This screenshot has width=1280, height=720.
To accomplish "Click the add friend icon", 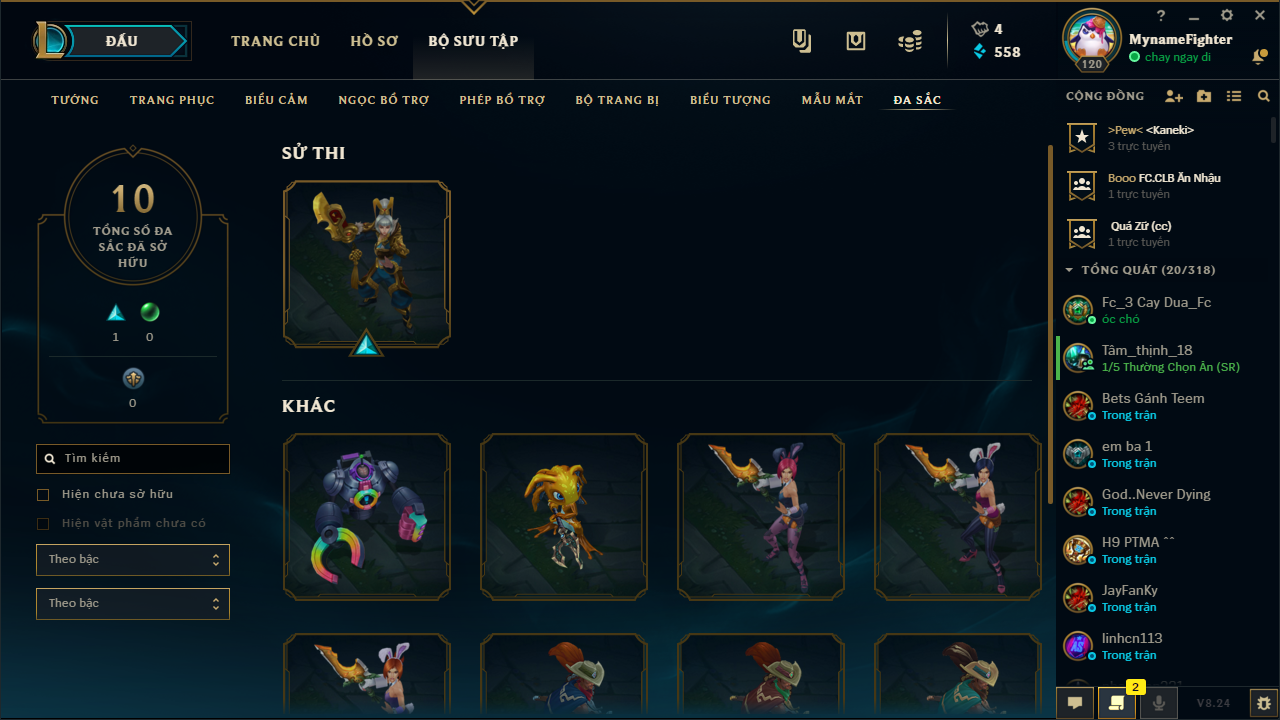I will tap(1174, 97).
